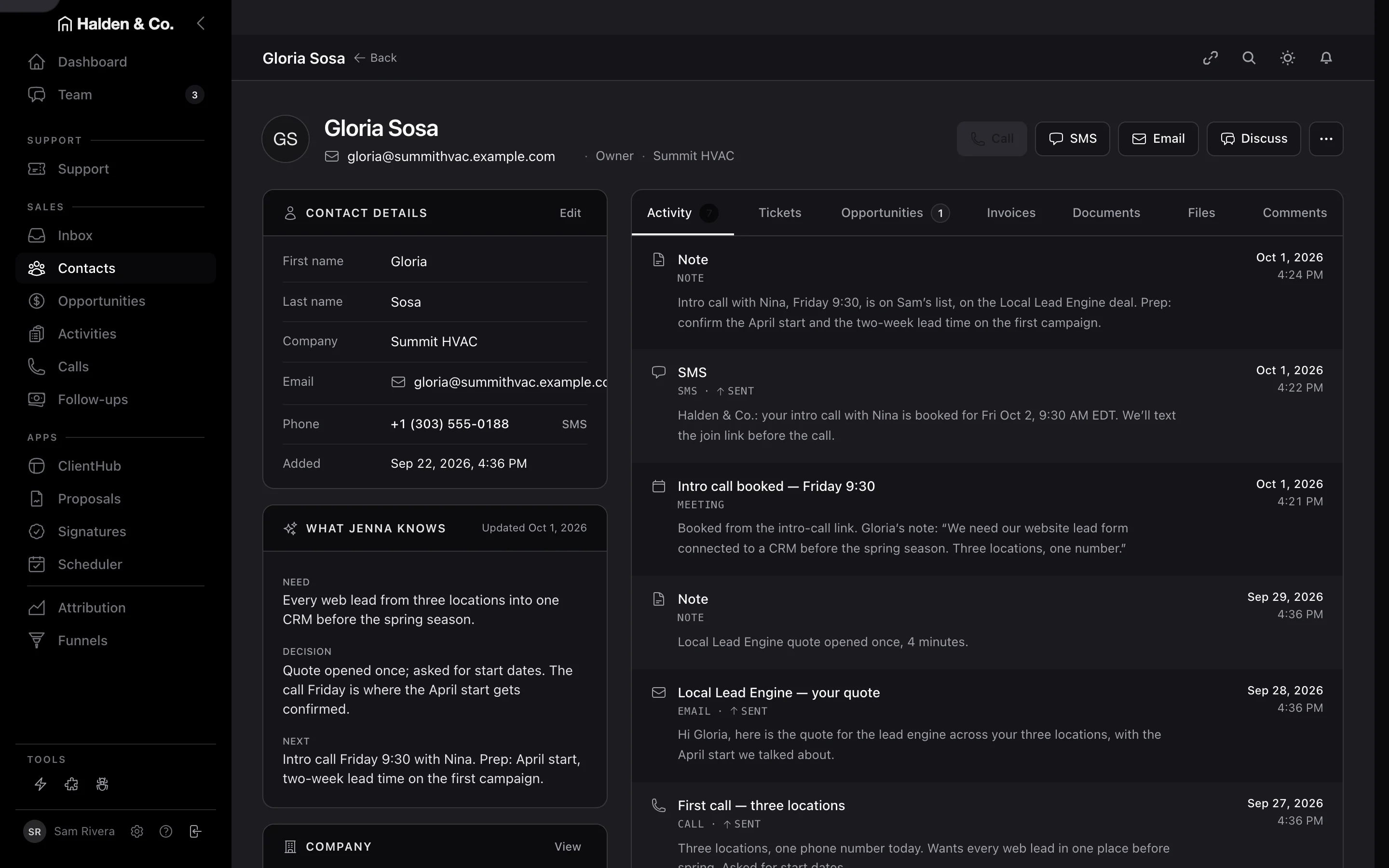Copy the contact link icon
Viewport: 1389px width, 868px height.
1210,58
